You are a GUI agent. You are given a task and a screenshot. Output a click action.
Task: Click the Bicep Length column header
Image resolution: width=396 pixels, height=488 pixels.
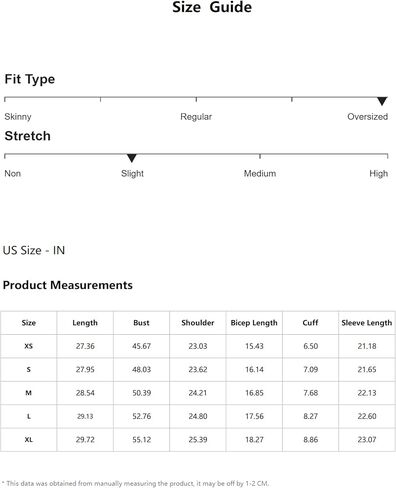click(254, 323)
